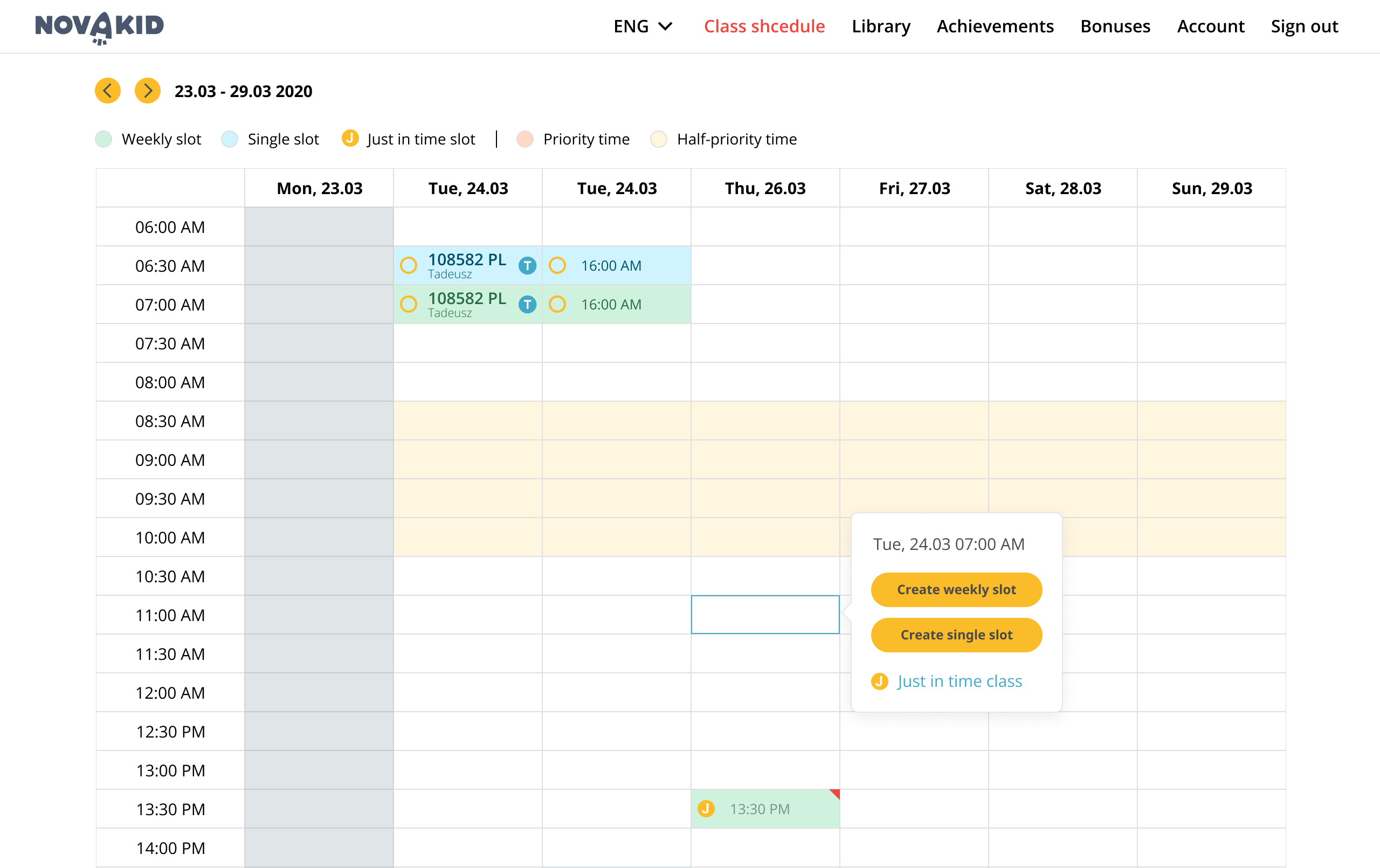Toggle circle on 06:30 Tadeusz single slot

tap(409, 265)
